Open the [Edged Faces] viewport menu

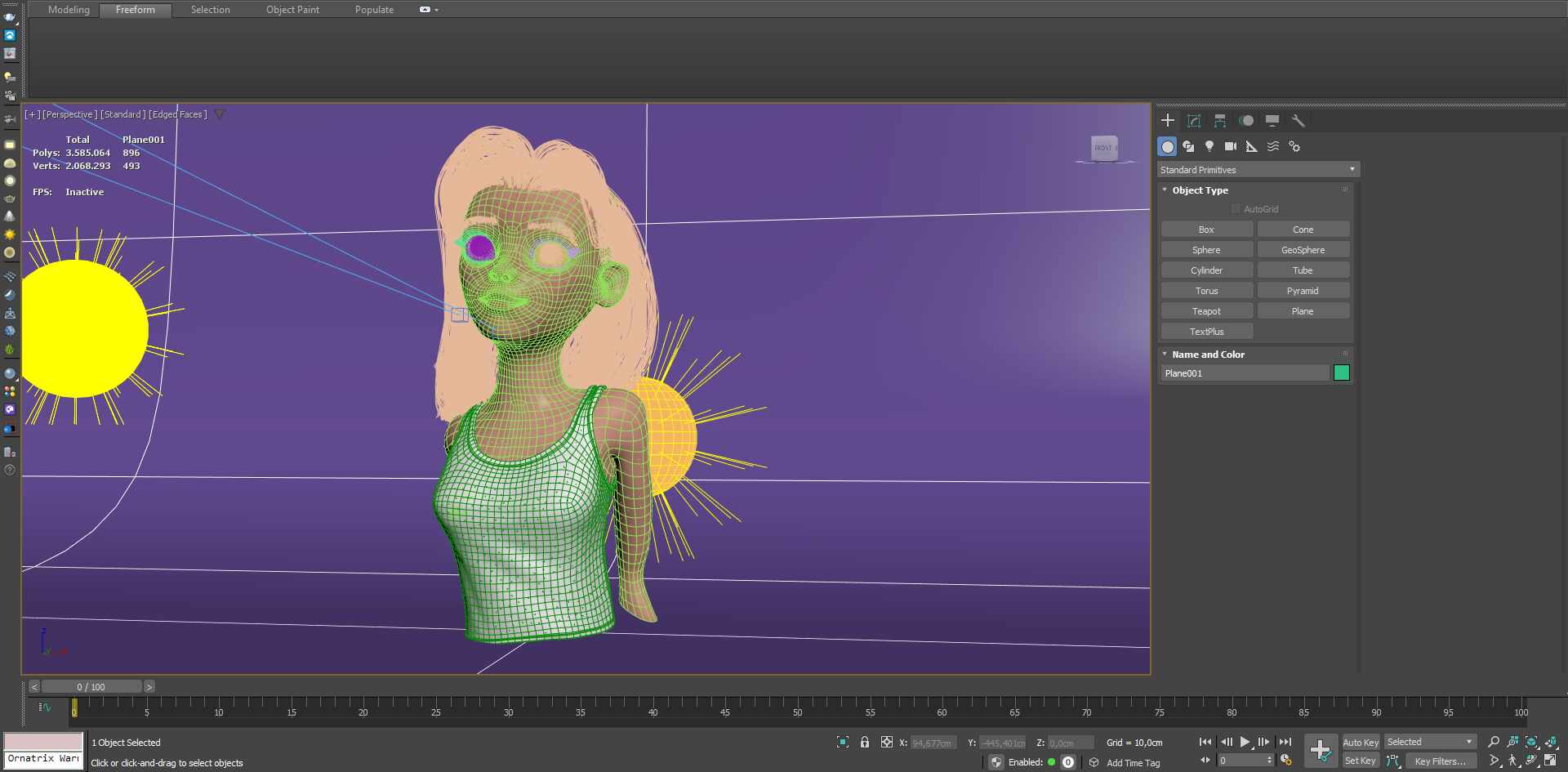tap(178, 114)
